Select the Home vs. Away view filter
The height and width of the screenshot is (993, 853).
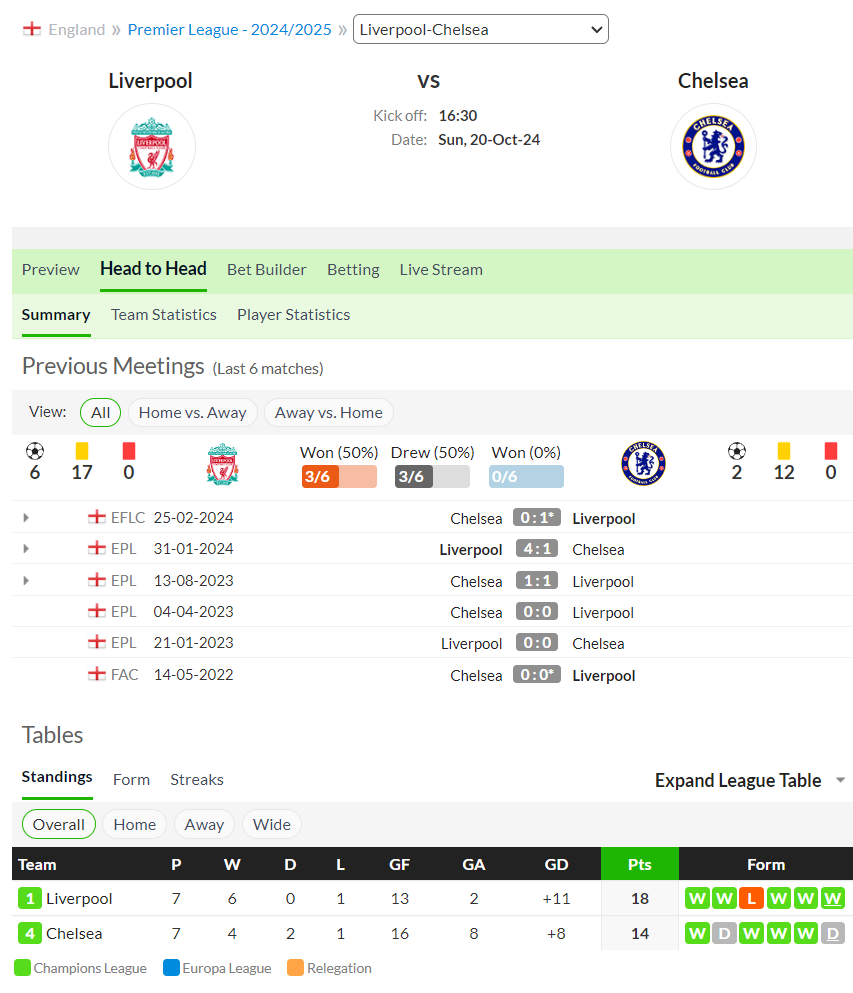click(193, 413)
